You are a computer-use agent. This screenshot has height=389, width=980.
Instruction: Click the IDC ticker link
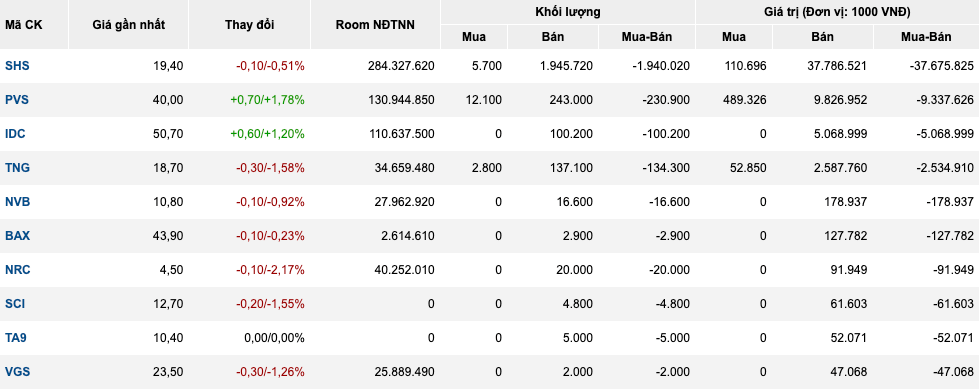(15, 134)
